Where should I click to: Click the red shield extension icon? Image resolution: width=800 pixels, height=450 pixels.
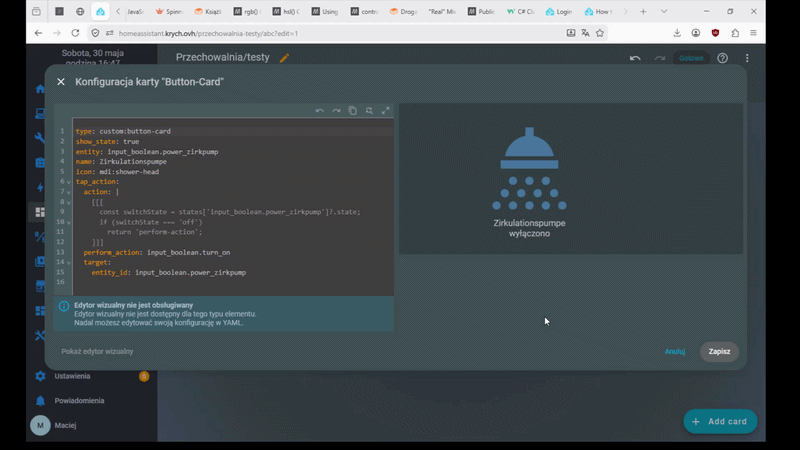(x=715, y=33)
